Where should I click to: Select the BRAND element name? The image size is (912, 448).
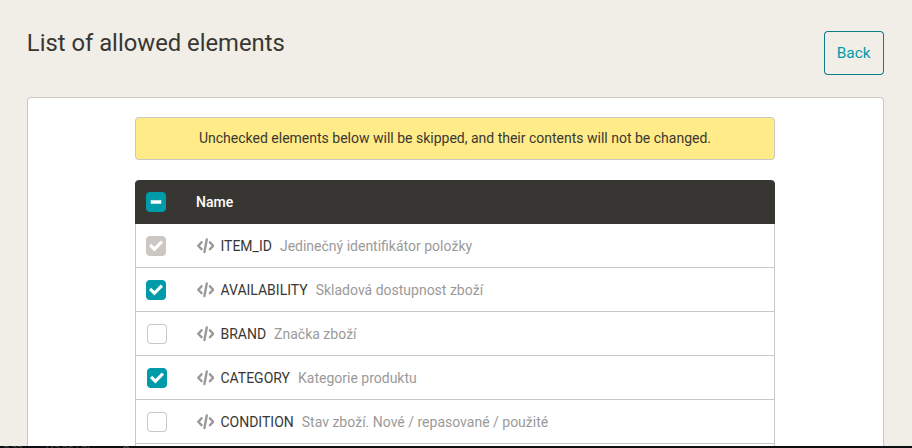pos(243,334)
